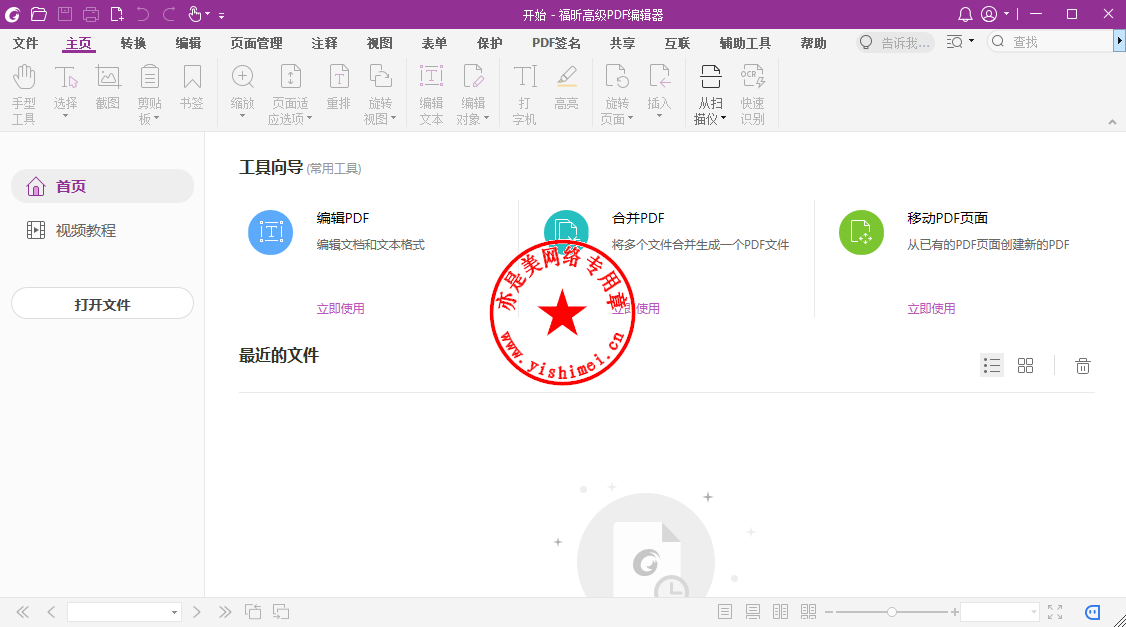Open the File (文件) menu

[x=25, y=43]
